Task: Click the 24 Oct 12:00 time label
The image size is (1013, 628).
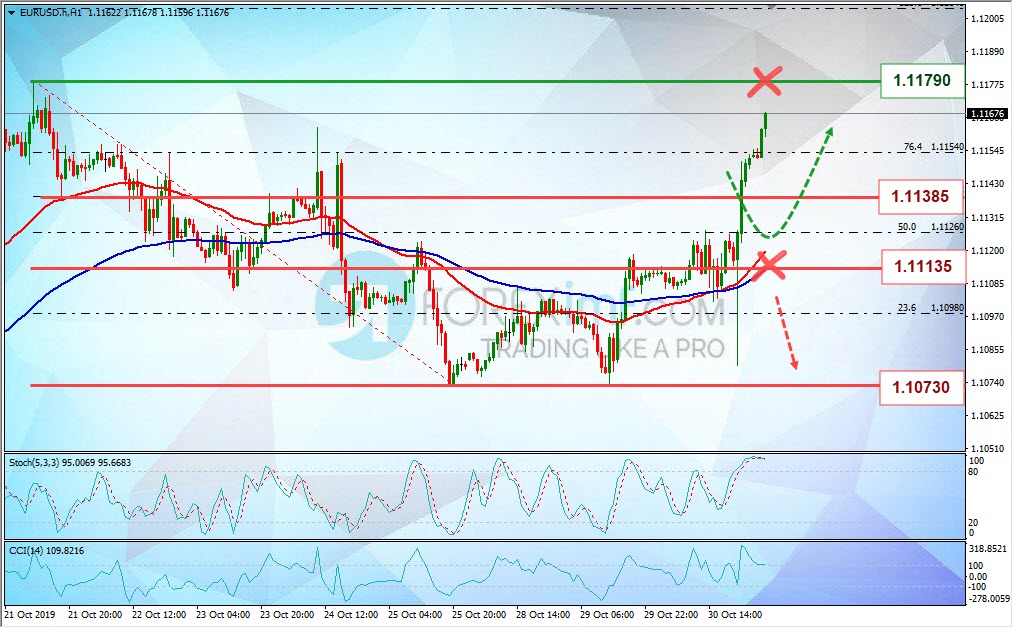Action: coord(351,614)
